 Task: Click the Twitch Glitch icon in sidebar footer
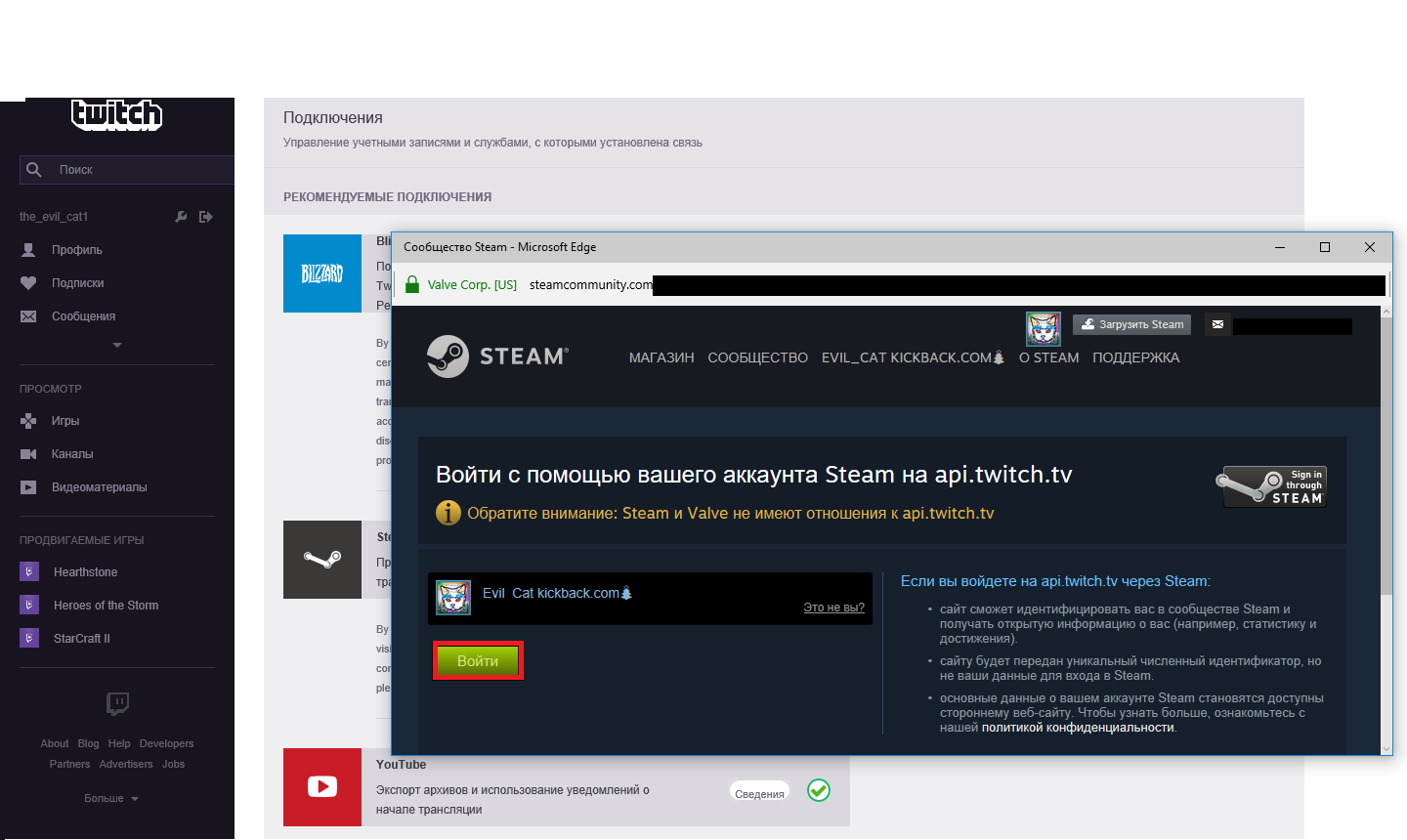point(117,703)
